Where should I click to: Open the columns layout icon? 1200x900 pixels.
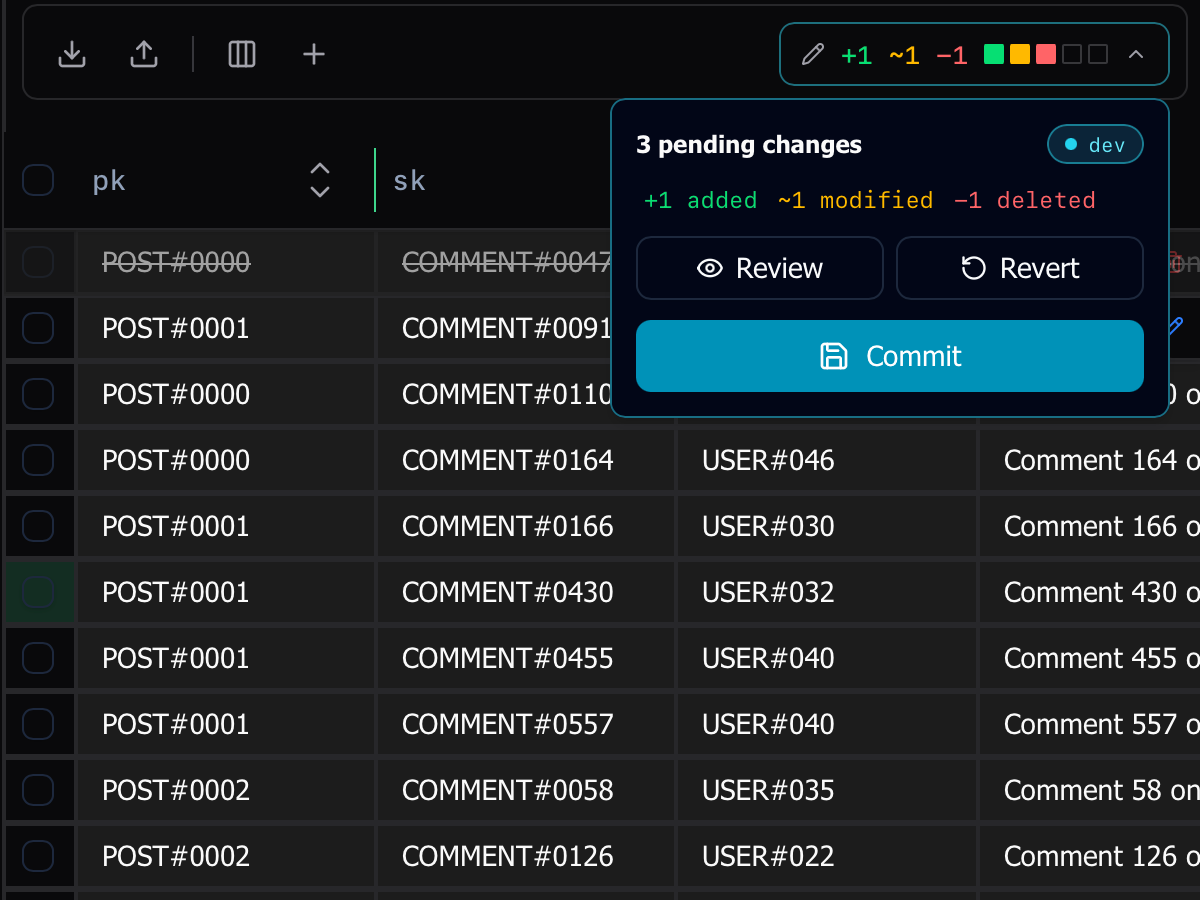242,54
